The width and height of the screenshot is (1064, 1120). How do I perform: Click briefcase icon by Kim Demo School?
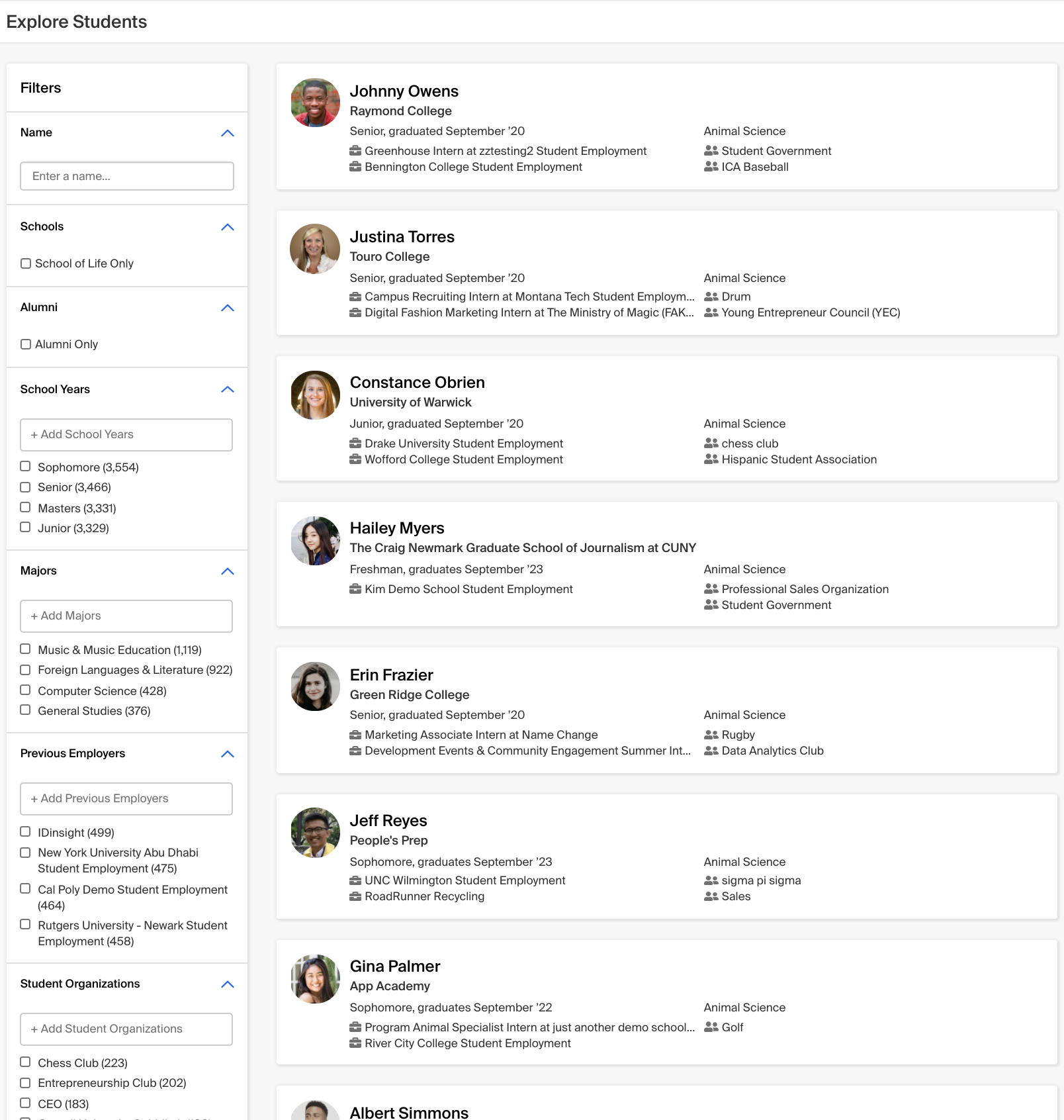[x=355, y=589]
